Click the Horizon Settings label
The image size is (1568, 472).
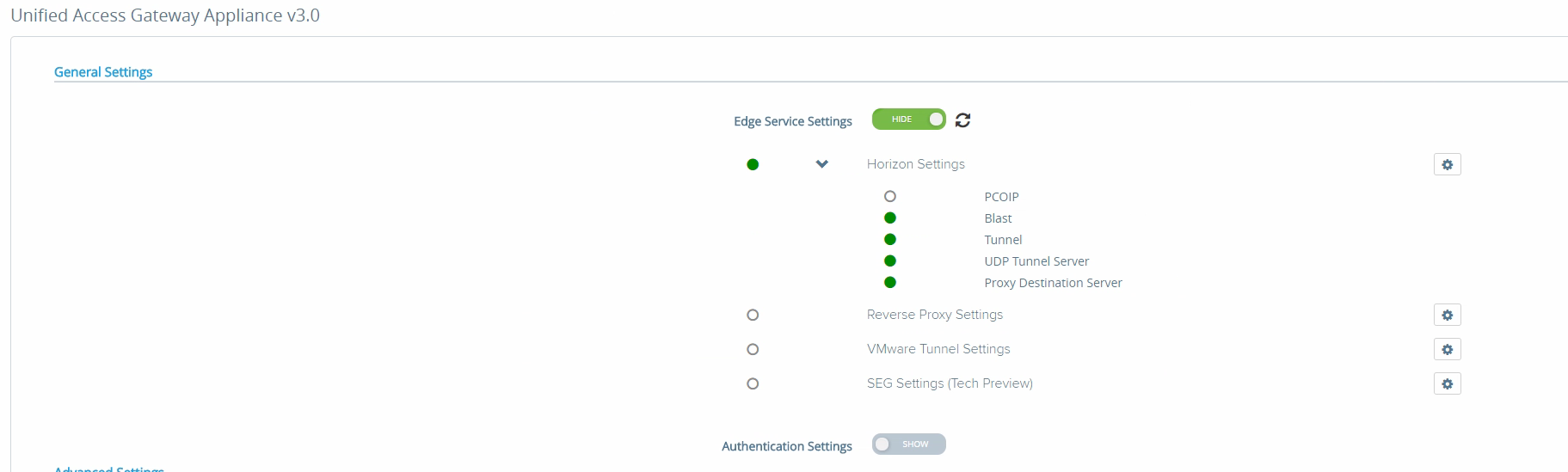(x=915, y=164)
